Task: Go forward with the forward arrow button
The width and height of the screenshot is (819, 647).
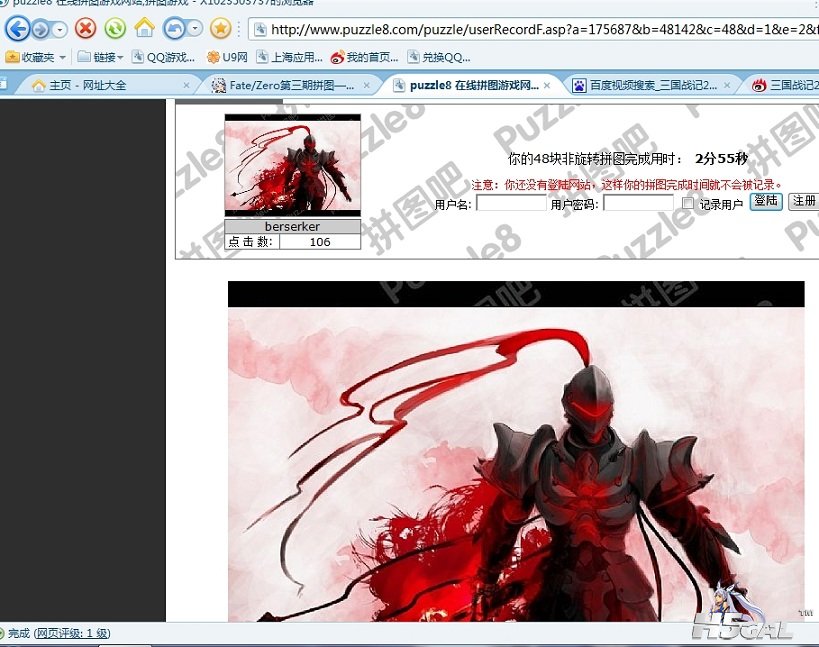Action: 40,29
